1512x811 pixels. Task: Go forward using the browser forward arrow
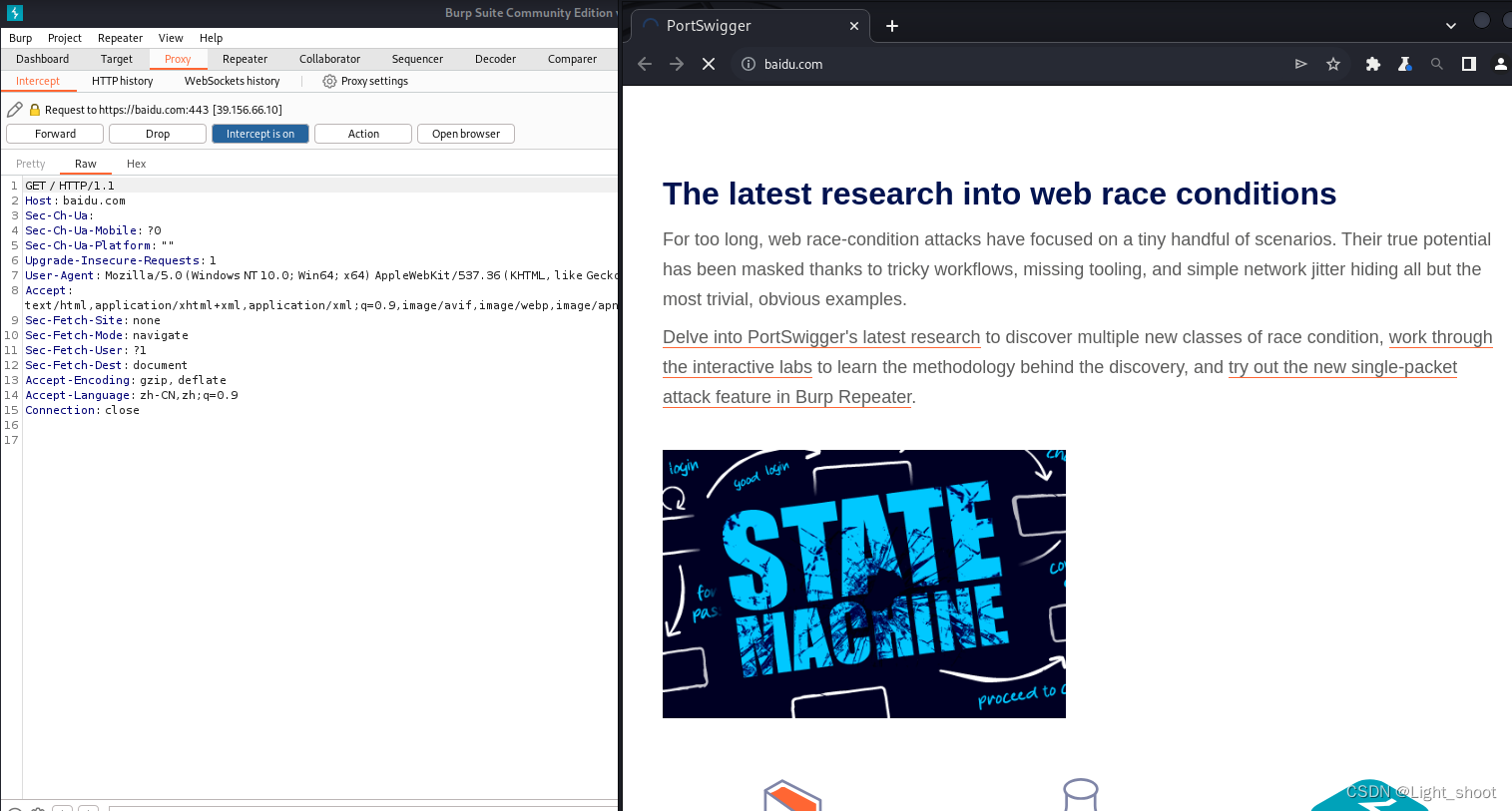(677, 64)
